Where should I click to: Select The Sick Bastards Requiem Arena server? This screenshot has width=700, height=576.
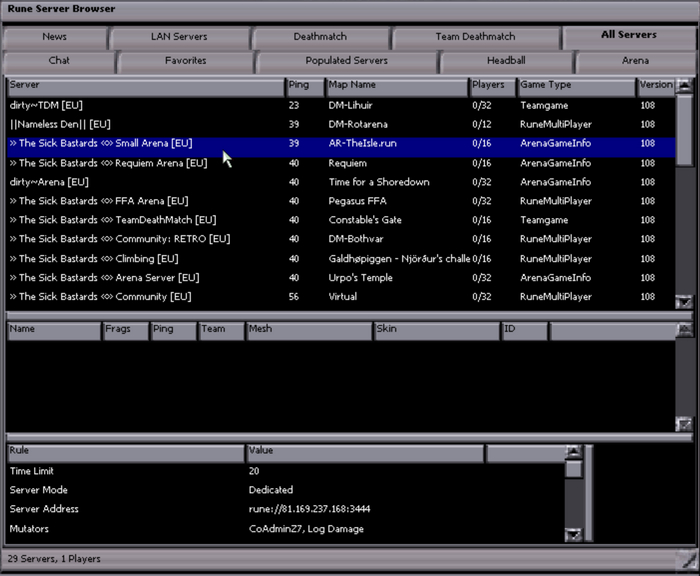tap(341, 163)
